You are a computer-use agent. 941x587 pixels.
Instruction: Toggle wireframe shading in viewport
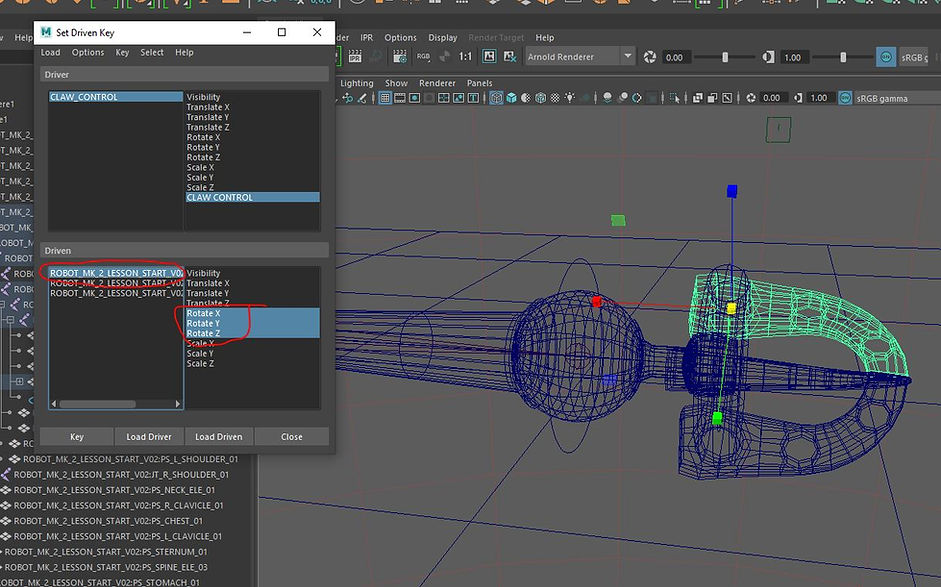pos(496,98)
